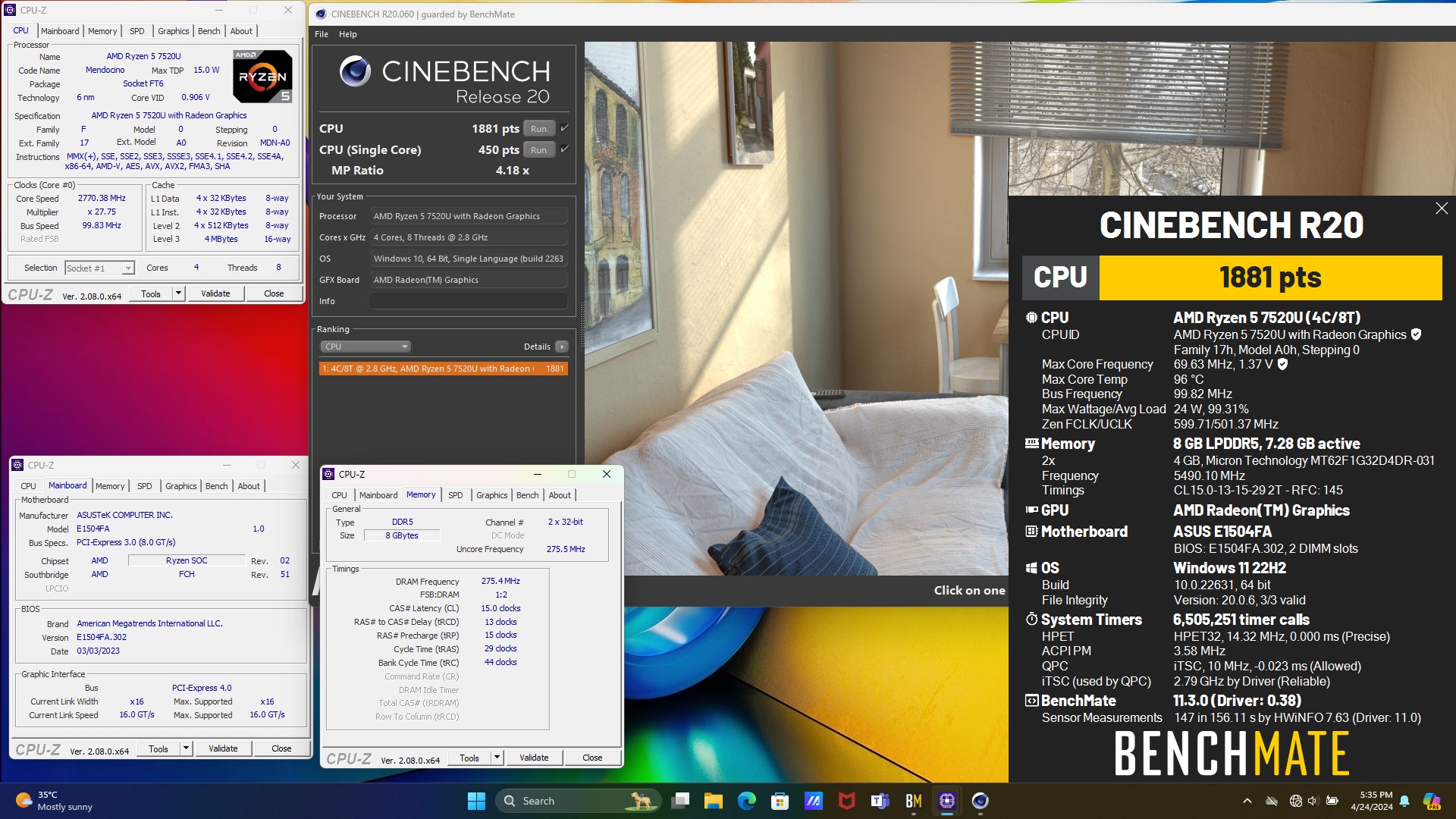Show hidden system tray icons

click(x=1247, y=801)
